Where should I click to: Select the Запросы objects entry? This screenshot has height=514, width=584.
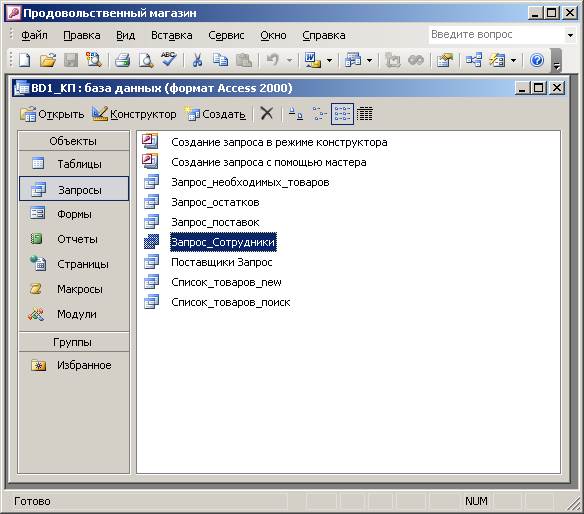[x=74, y=189]
